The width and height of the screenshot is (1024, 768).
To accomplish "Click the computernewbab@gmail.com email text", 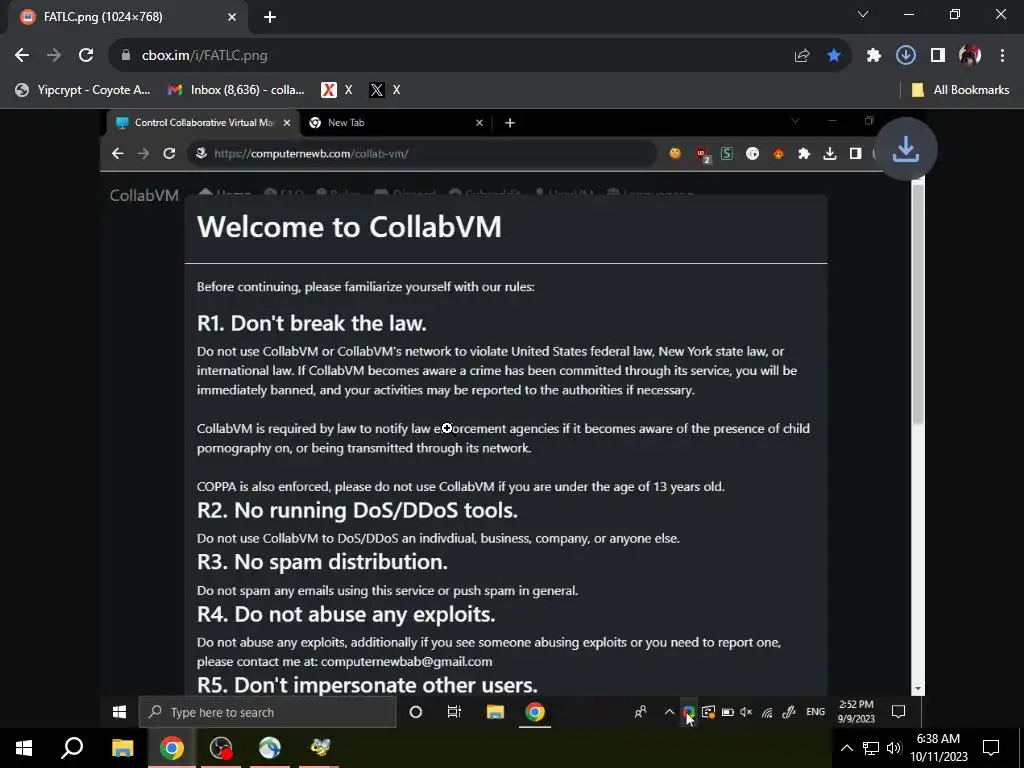I will click(407, 662).
